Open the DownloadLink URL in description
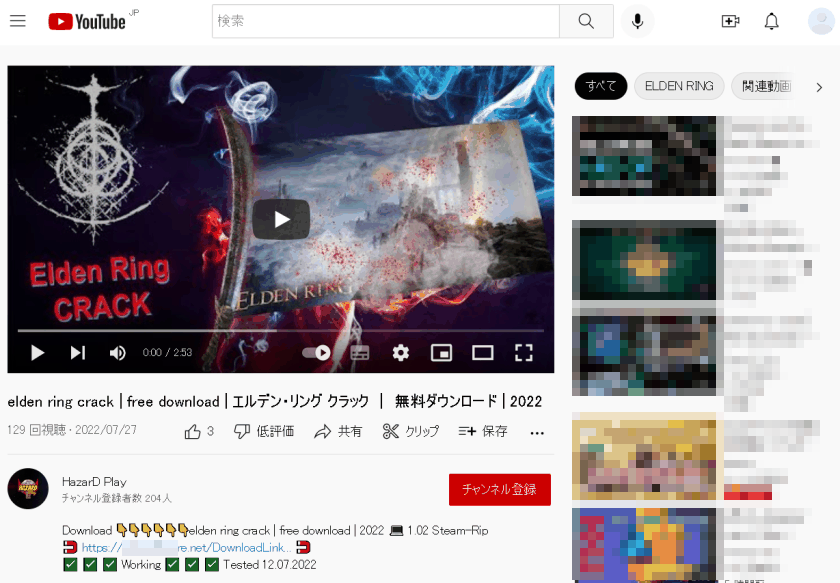Image resolution: width=840 pixels, height=583 pixels. pyautogui.click(x=186, y=548)
